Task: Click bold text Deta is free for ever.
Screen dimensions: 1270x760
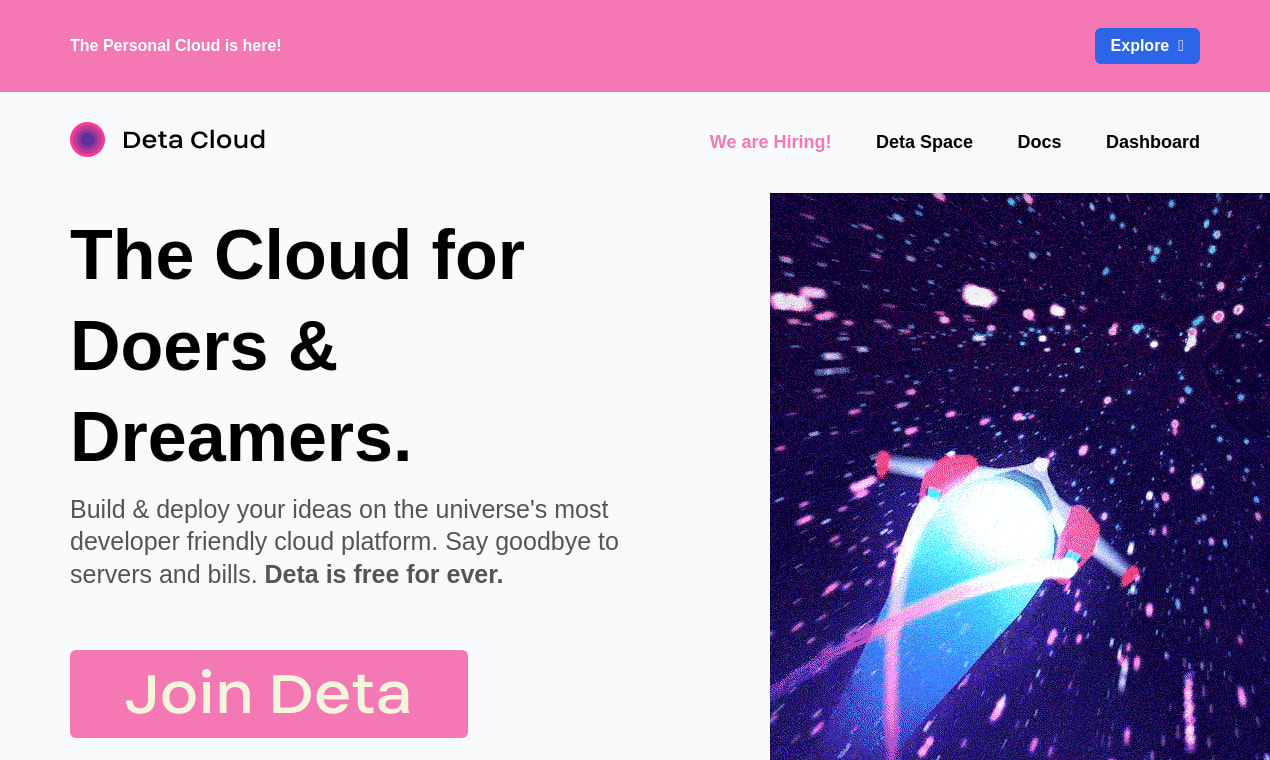Action: tap(384, 574)
